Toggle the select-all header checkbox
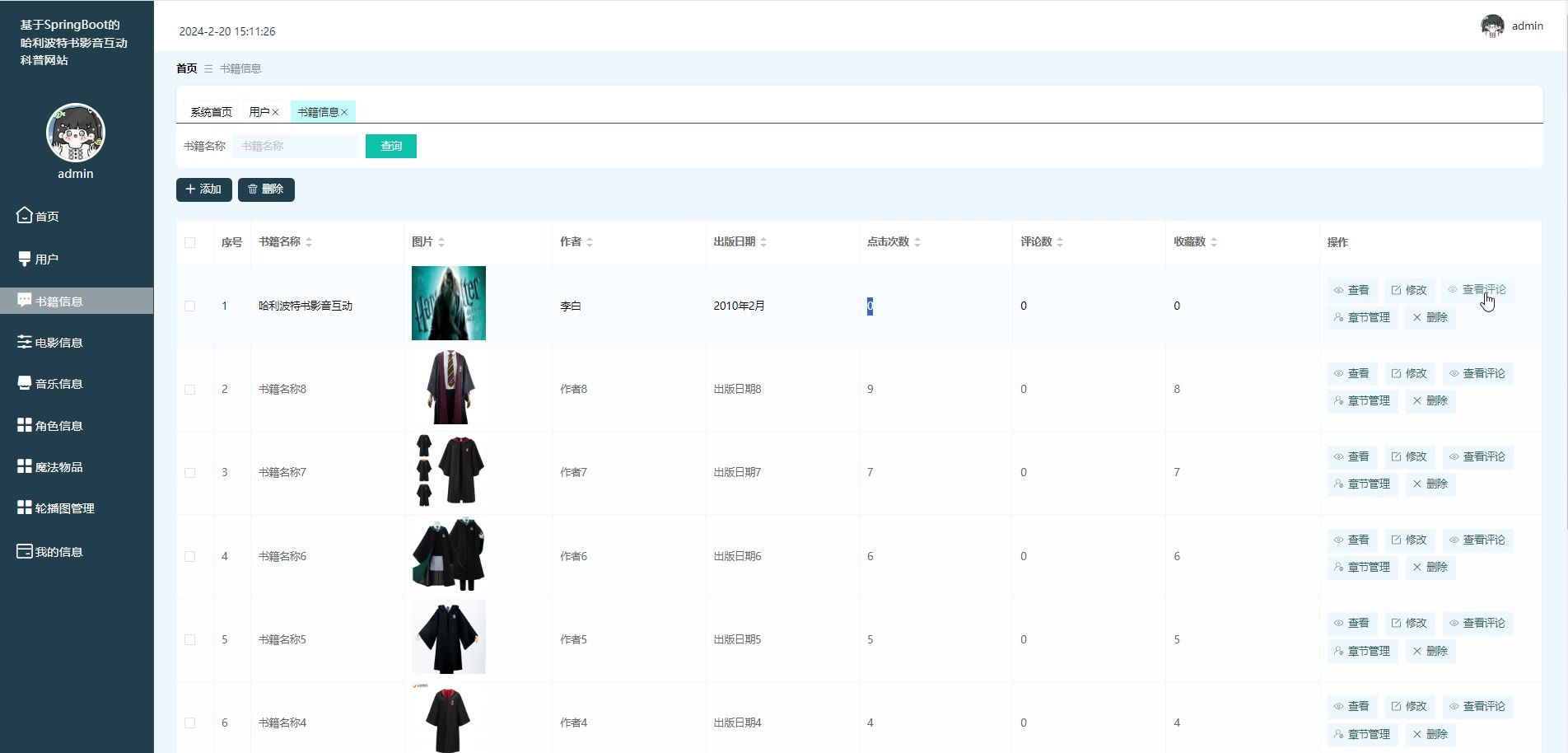The height and width of the screenshot is (753, 1568). tap(190, 242)
